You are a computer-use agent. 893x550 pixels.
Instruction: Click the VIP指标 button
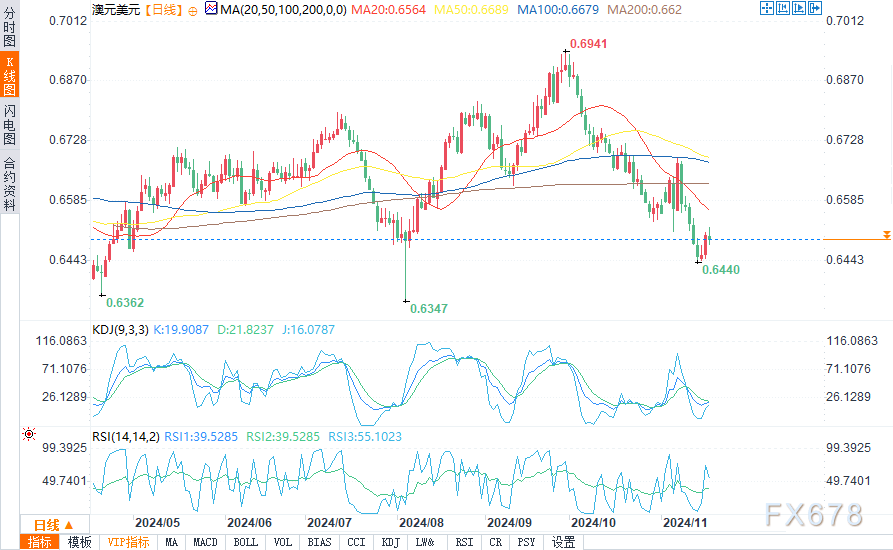pyautogui.click(x=128, y=542)
